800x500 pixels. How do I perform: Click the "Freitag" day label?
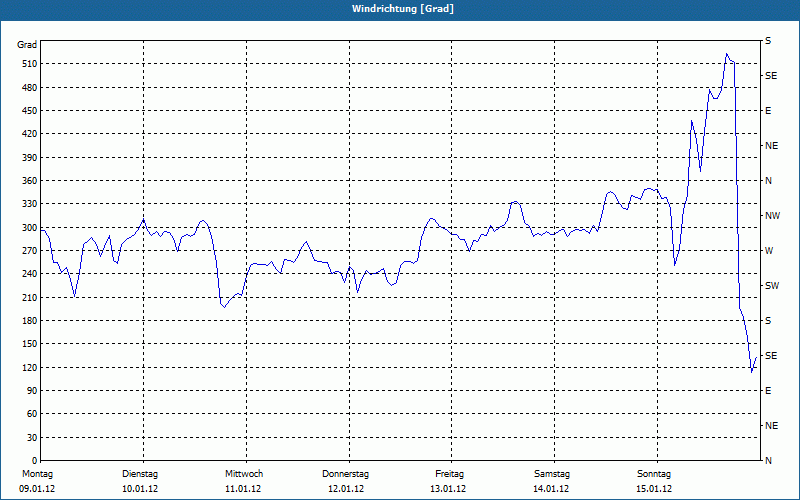click(449, 474)
